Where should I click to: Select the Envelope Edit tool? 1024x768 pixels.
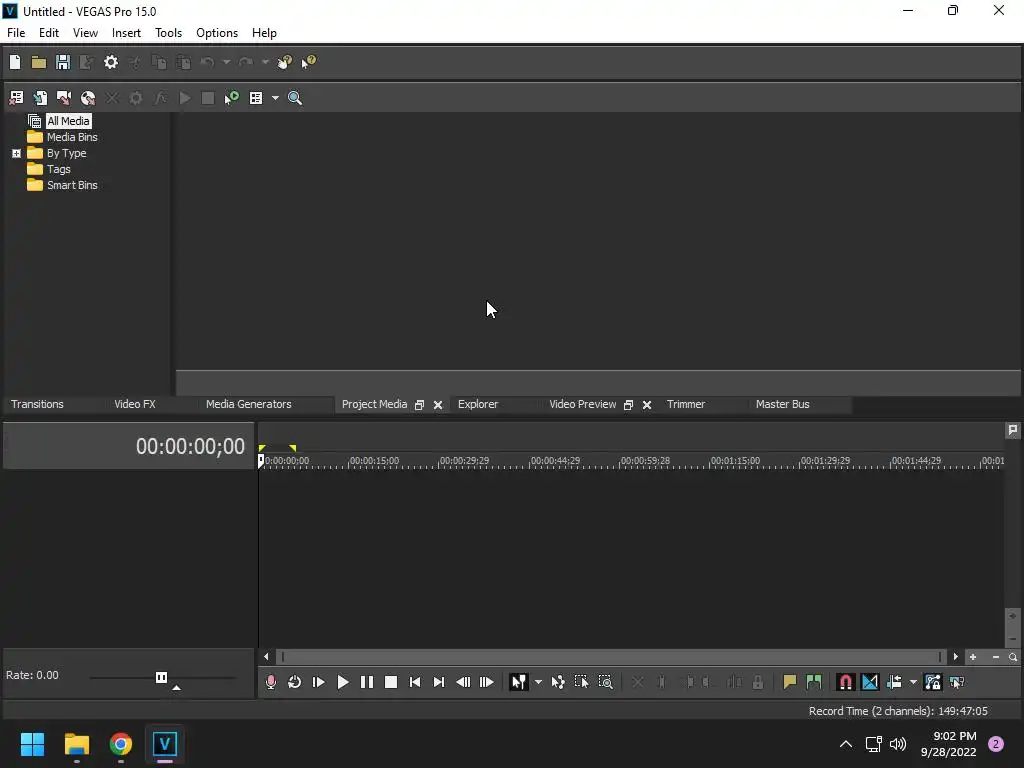click(x=558, y=682)
